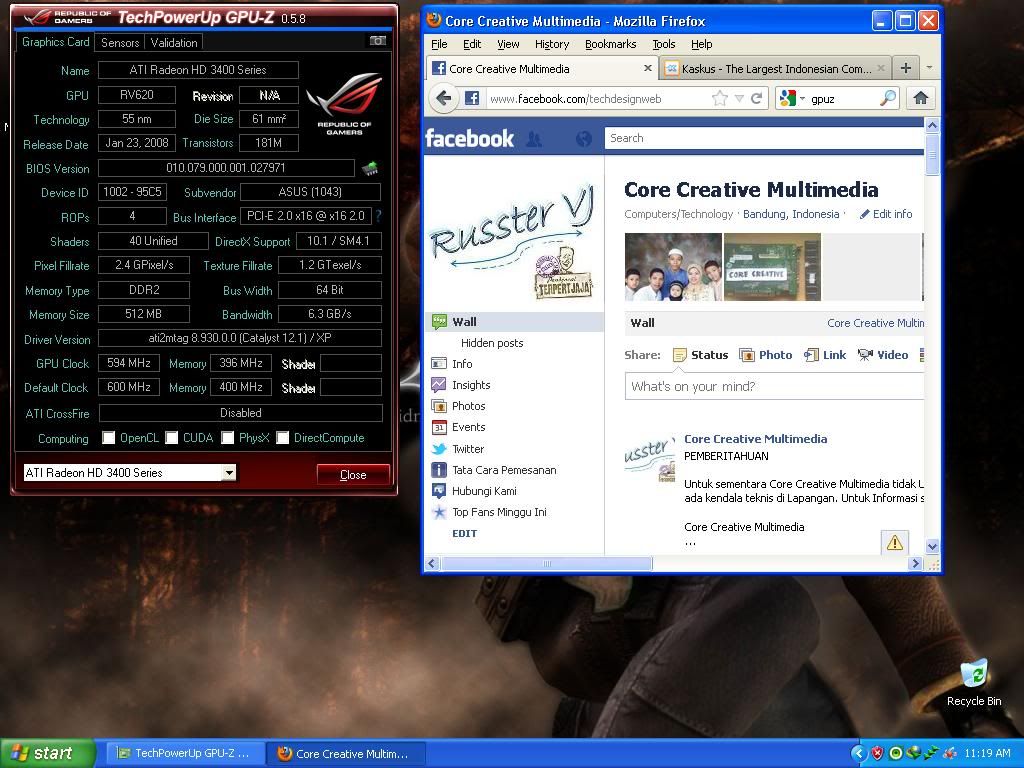Click the Hidden posts link
This screenshot has height=768, width=1024.
[x=492, y=343]
